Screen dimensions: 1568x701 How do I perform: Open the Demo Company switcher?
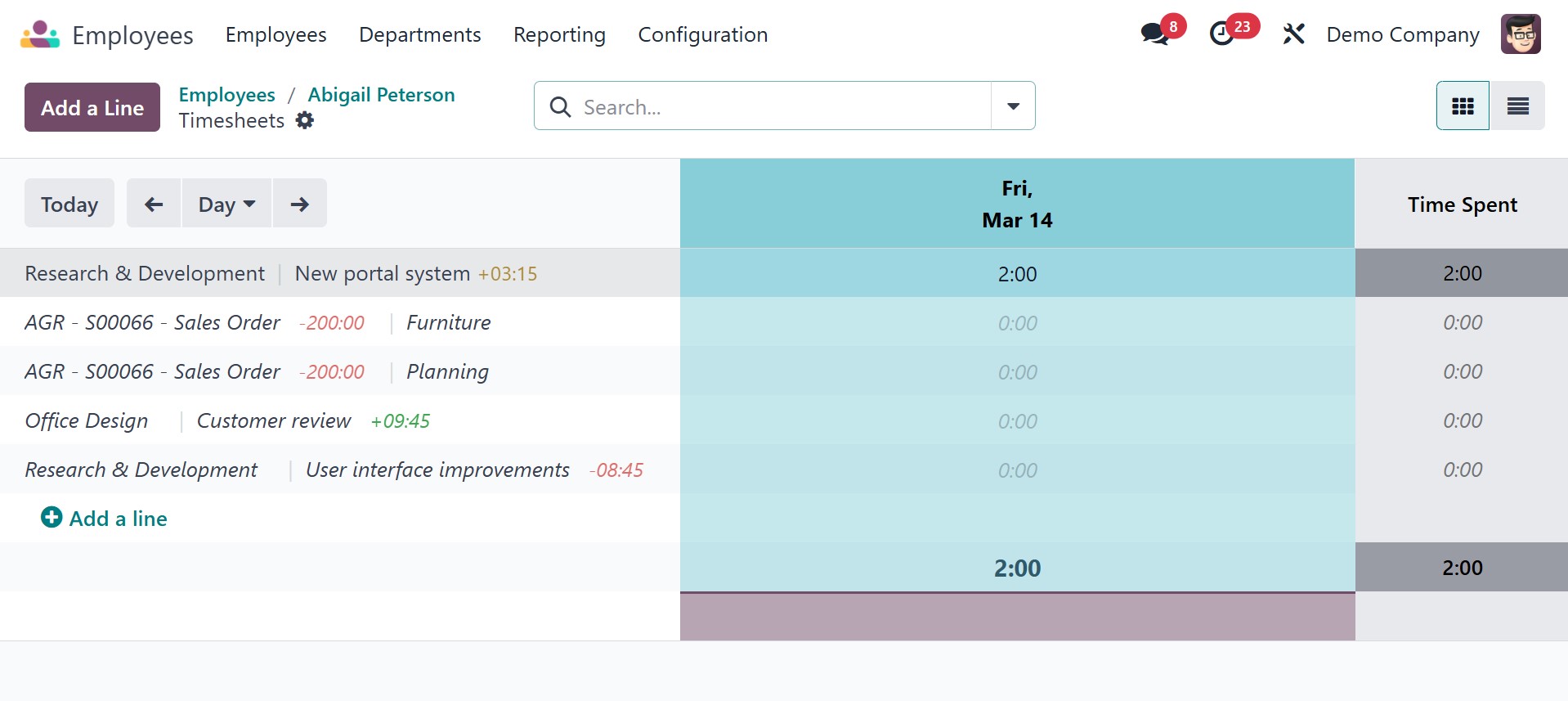1402,35
